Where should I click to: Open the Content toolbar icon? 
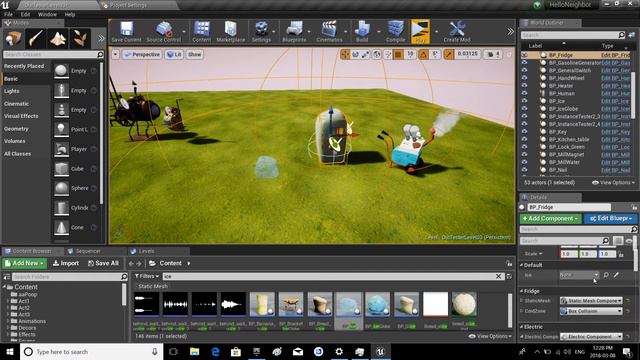(202, 31)
